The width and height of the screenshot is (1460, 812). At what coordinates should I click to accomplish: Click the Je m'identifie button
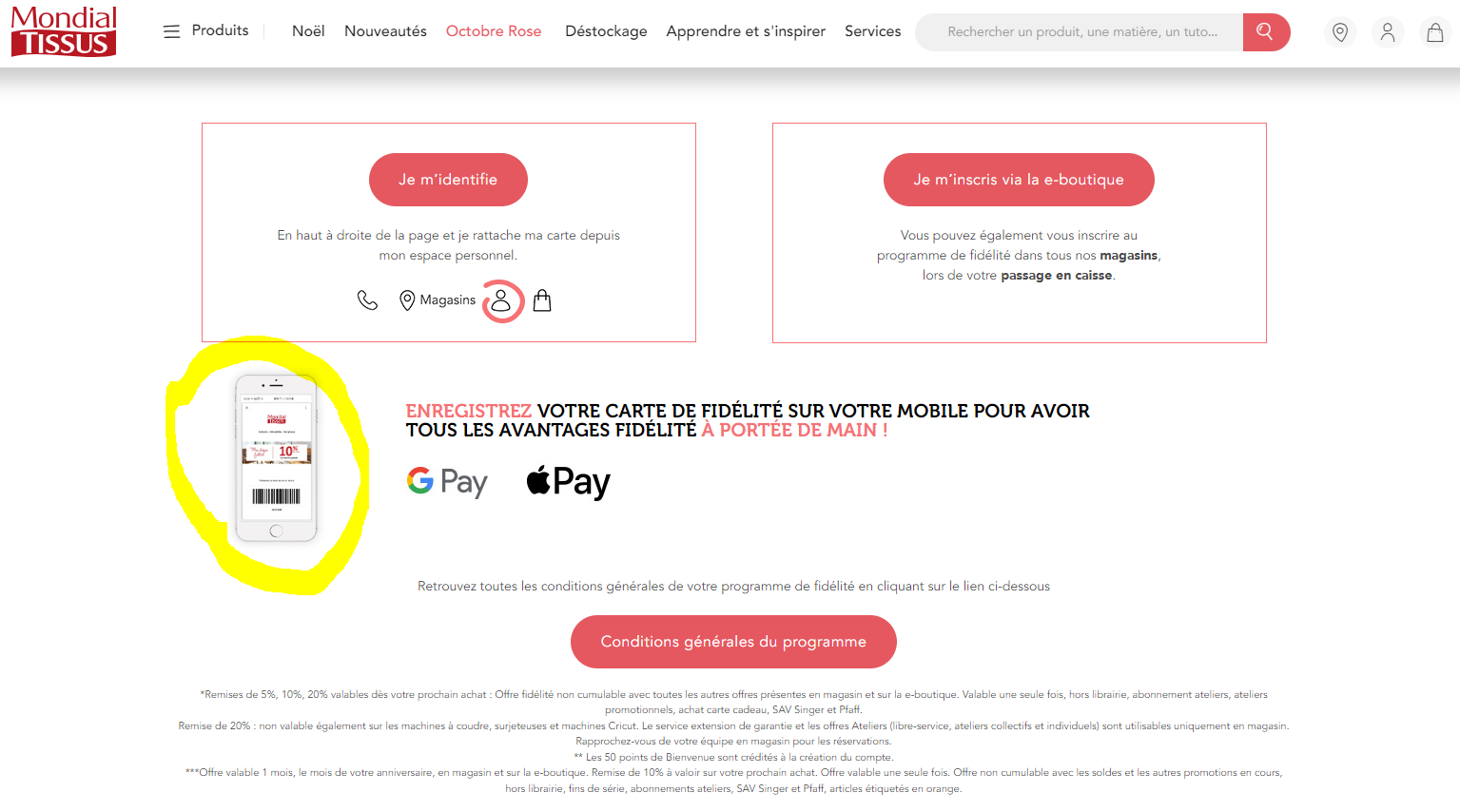448,180
